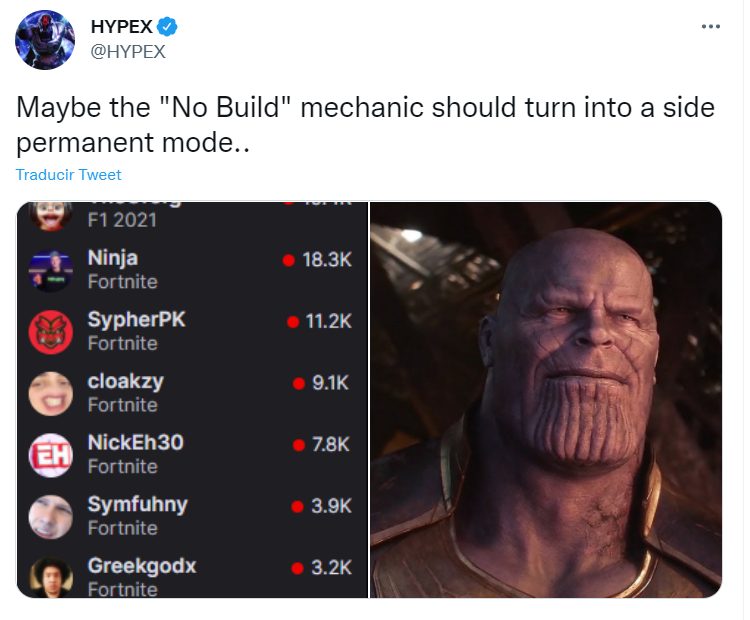Select NickEh30 in the channel list

135,442
